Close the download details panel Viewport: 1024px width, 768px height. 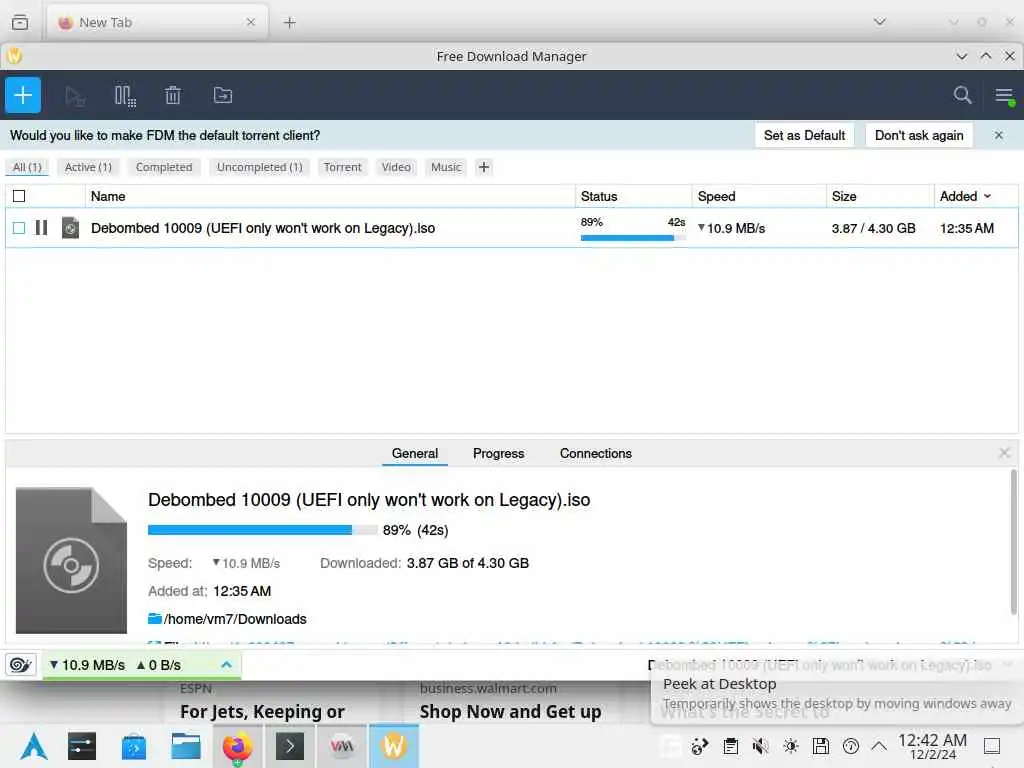(1004, 453)
